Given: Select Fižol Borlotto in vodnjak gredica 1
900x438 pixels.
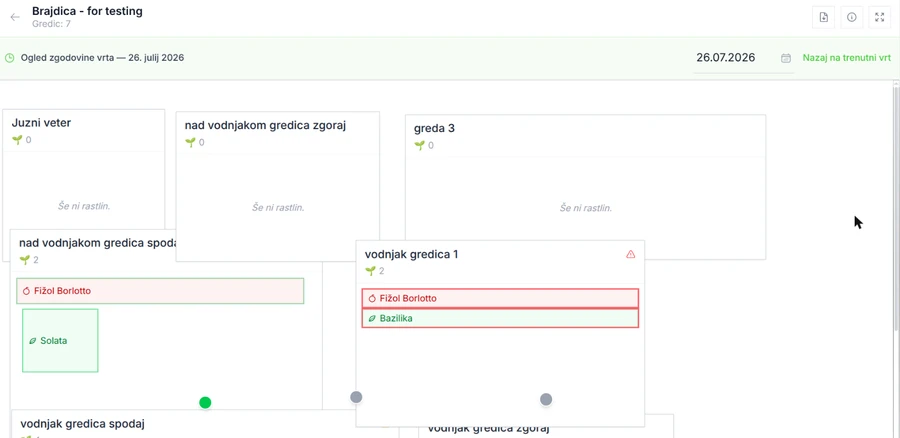Looking at the screenshot, I should coord(500,299).
